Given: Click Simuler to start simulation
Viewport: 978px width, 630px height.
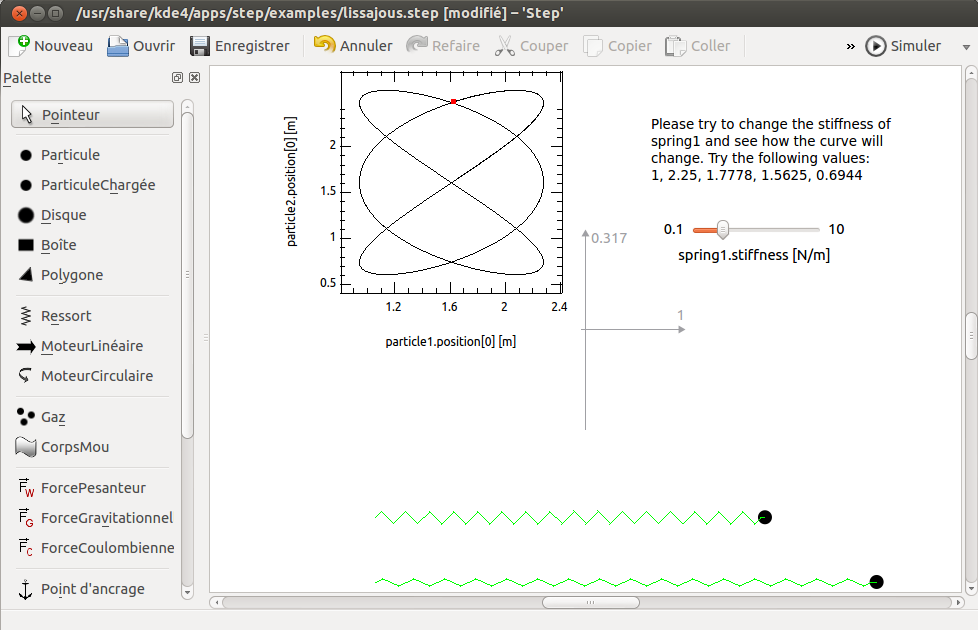Looking at the screenshot, I should pyautogui.click(x=904, y=46).
